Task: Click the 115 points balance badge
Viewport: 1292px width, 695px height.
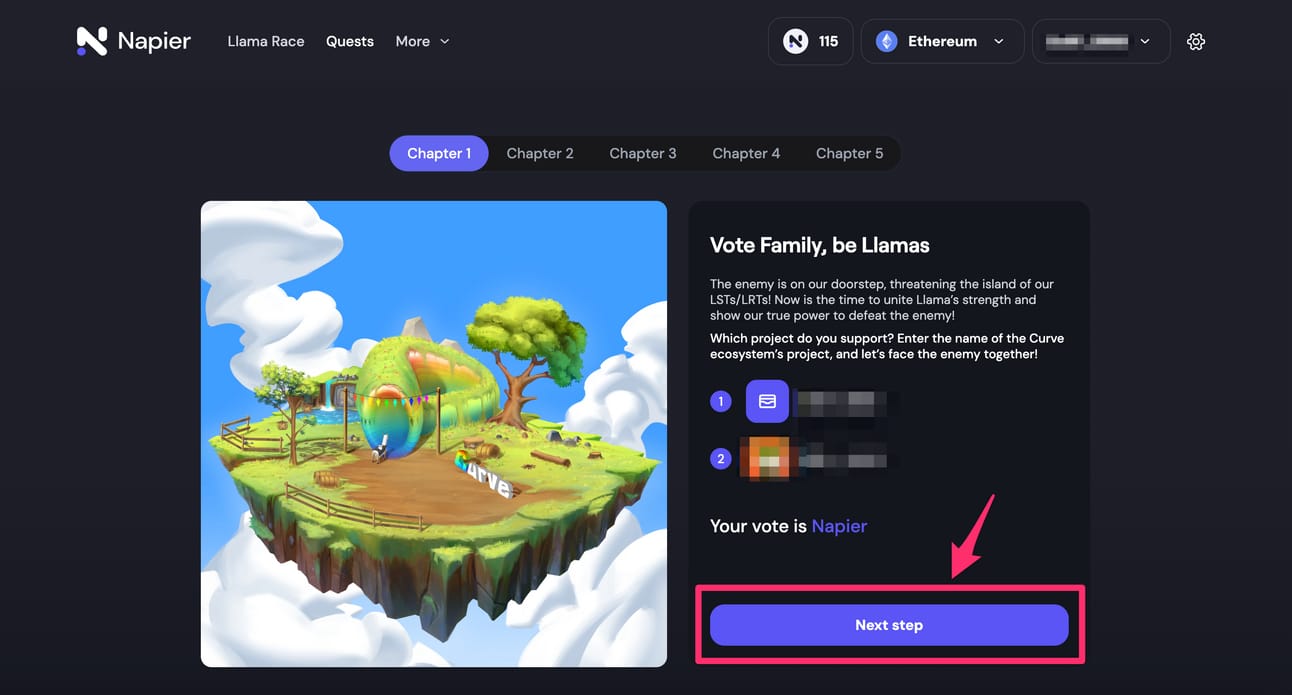Action: 811,42
